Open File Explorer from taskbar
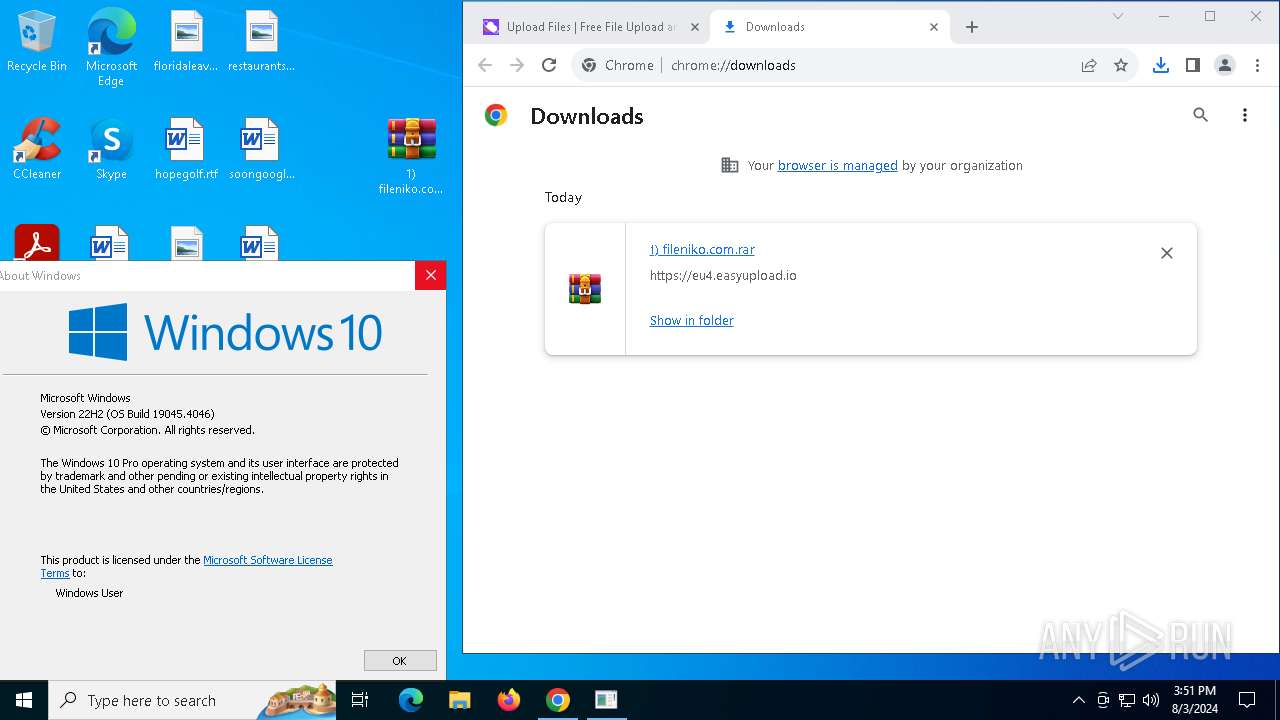 point(460,700)
